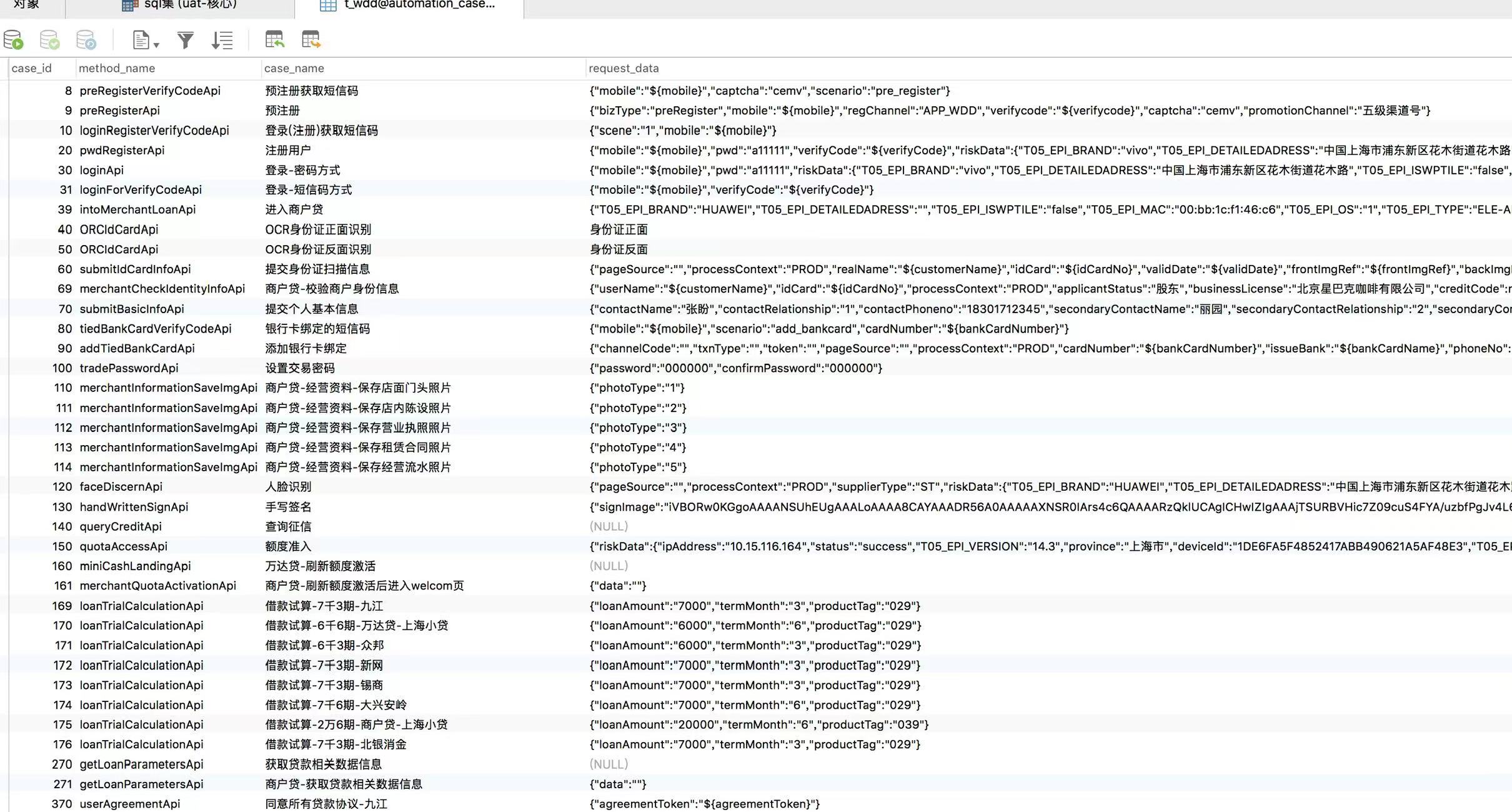This screenshot has width=1512, height=812.
Task: Click request data {"photoType":"3"}
Action: click(638, 428)
